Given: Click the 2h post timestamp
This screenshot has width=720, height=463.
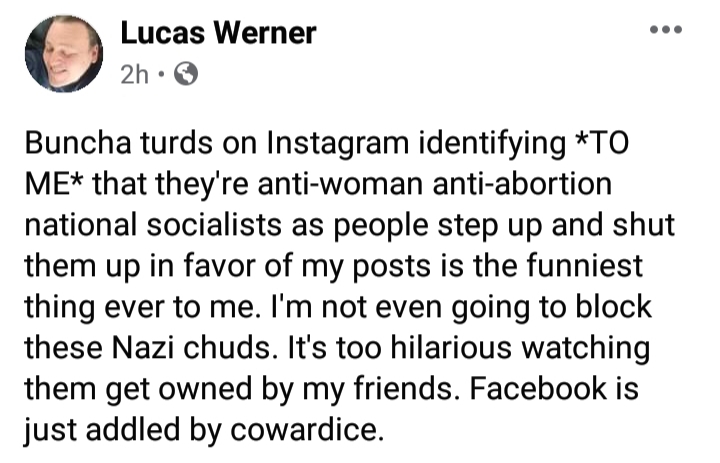Looking at the screenshot, I should tap(135, 74).
